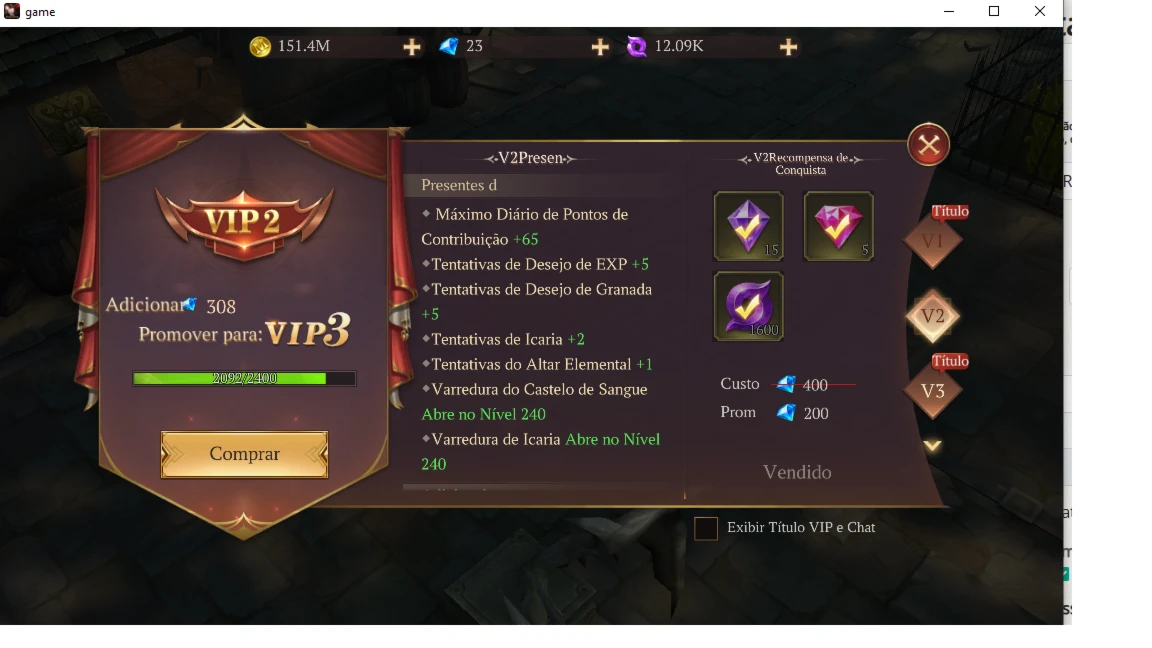1152x648 pixels.
Task: Select the pink gem reward with 5
Action: tap(838, 226)
